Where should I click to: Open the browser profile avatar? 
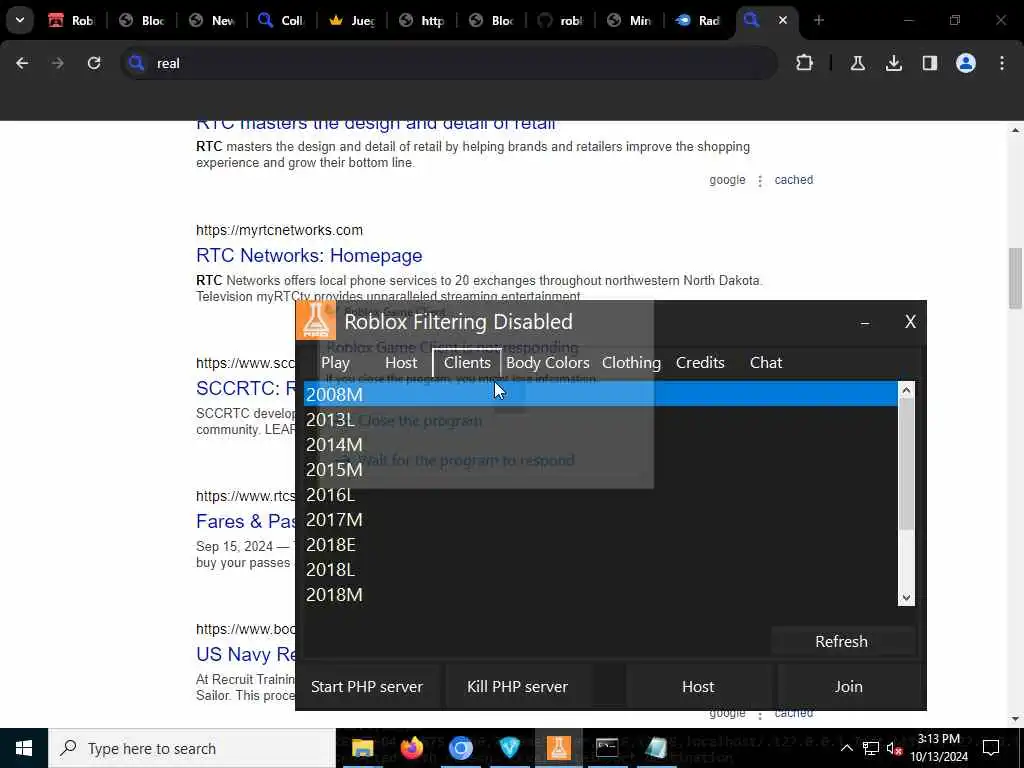coord(965,63)
